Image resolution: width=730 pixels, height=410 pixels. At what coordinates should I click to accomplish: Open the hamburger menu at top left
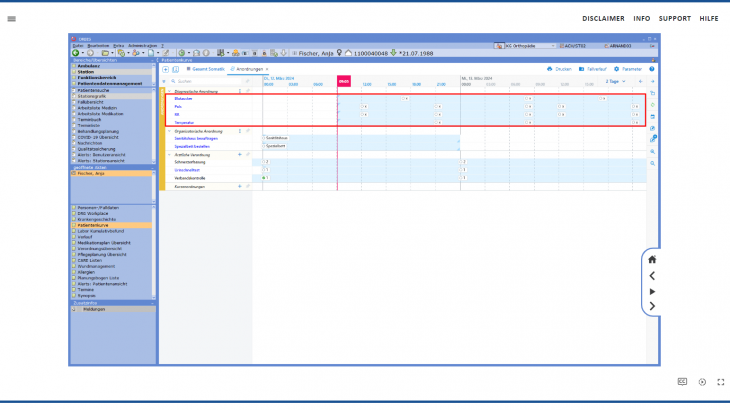[11, 18]
